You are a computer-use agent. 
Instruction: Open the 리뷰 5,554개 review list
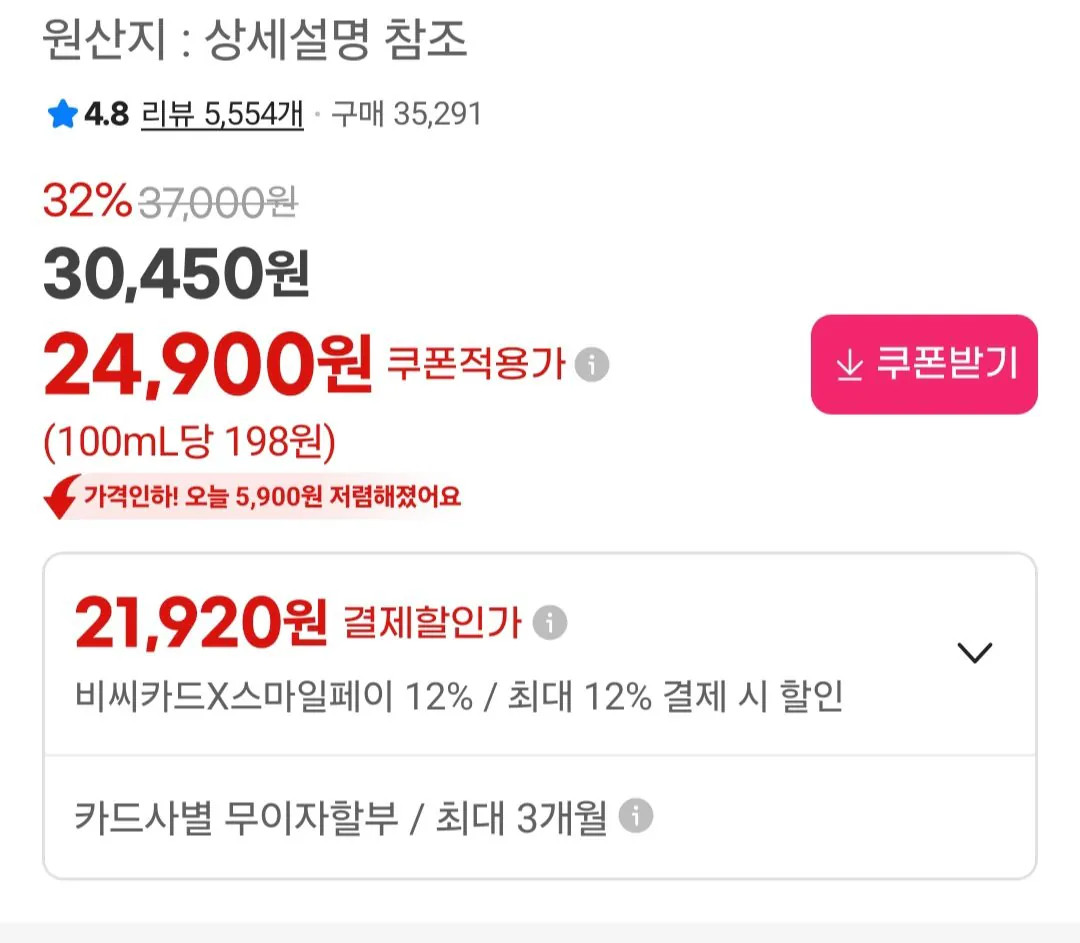223,113
